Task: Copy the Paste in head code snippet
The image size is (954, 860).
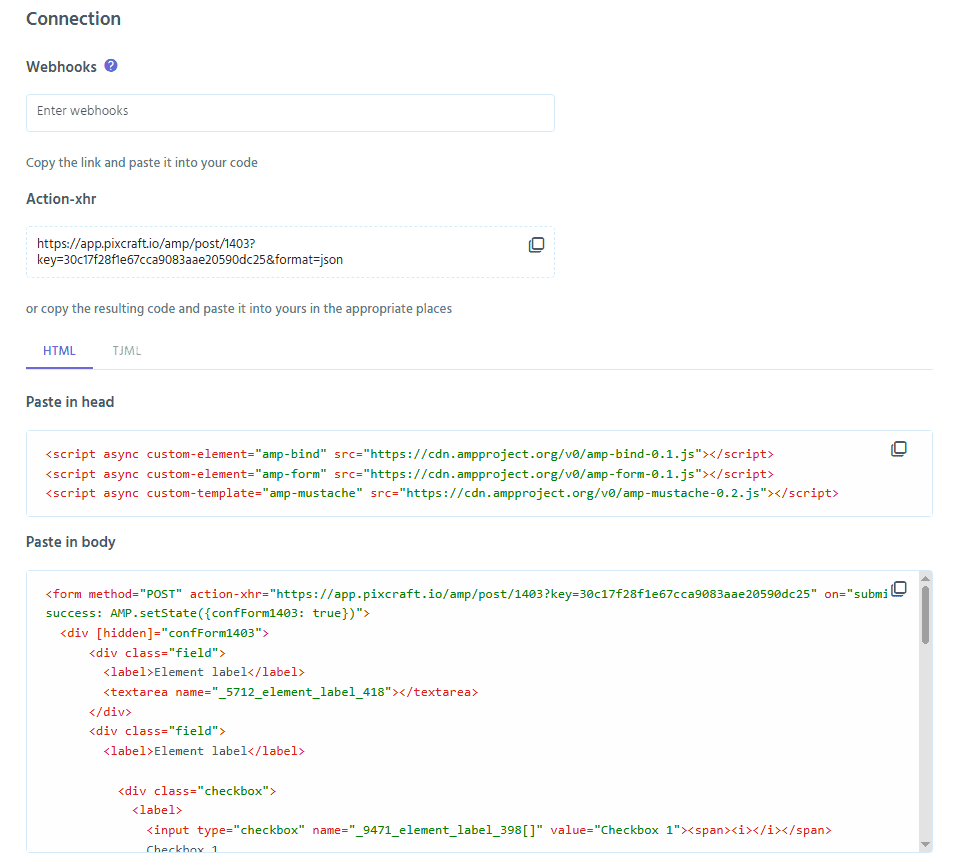Action: coord(898,449)
